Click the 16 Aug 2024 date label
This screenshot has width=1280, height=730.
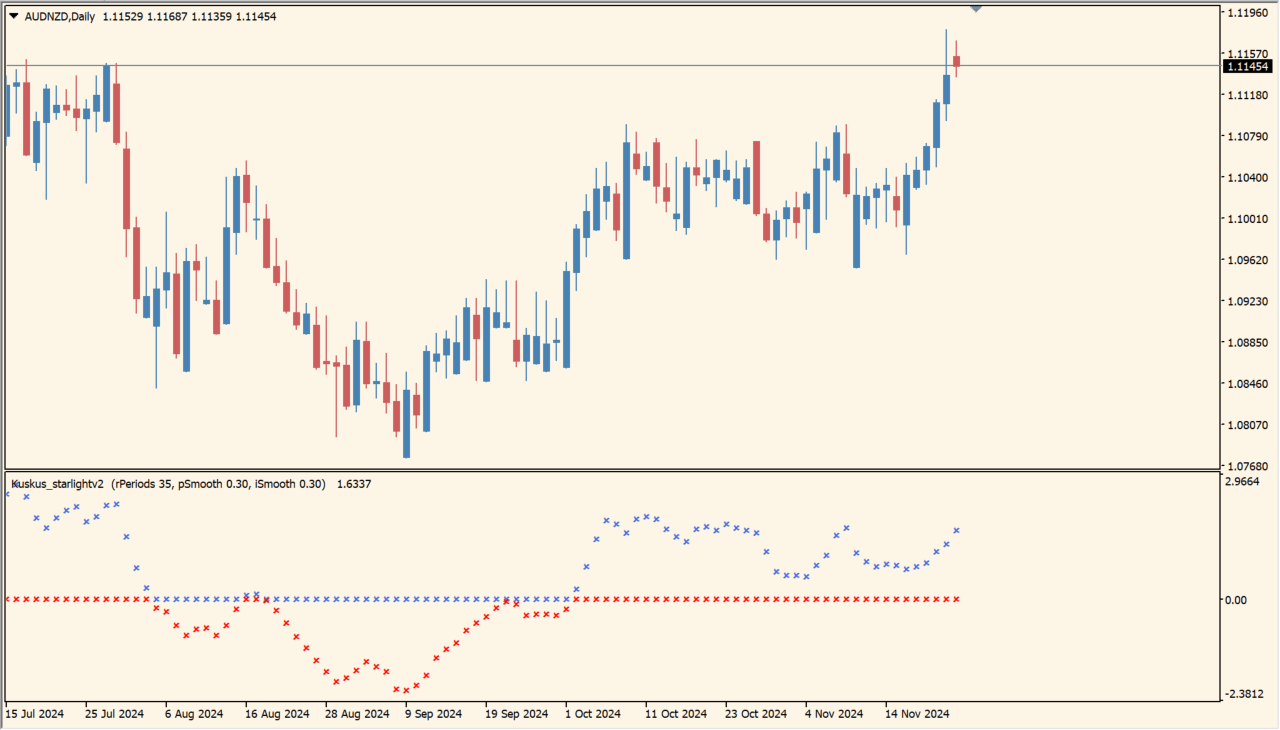click(277, 714)
